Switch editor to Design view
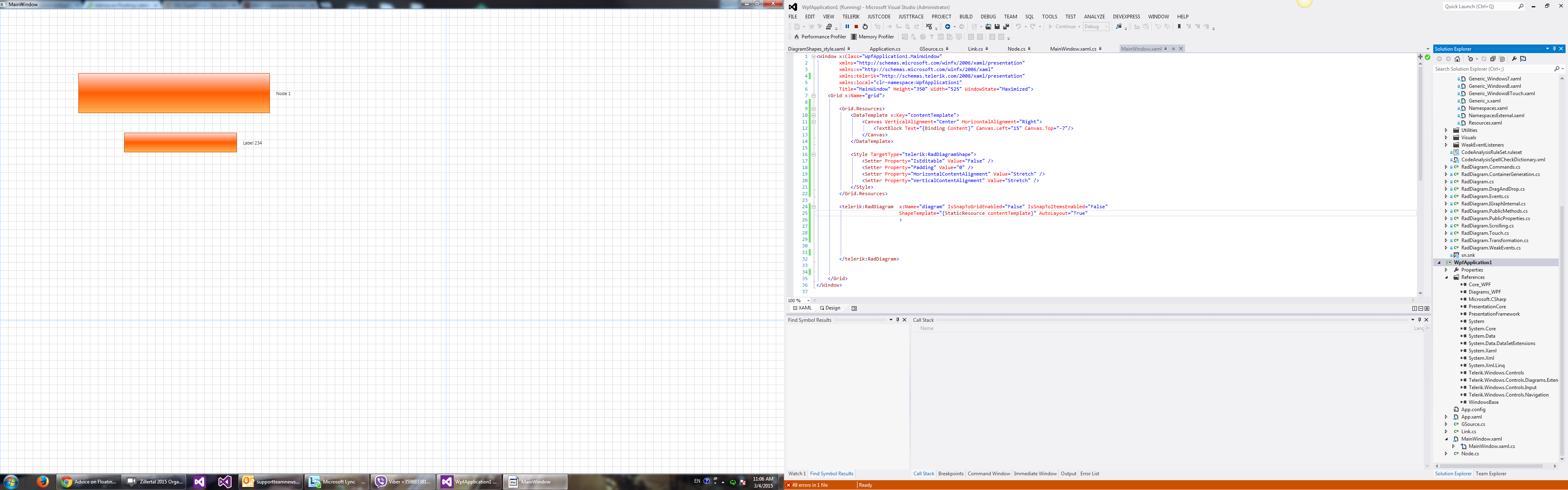Viewport: 1568px width, 490px height. click(x=830, y=308)
